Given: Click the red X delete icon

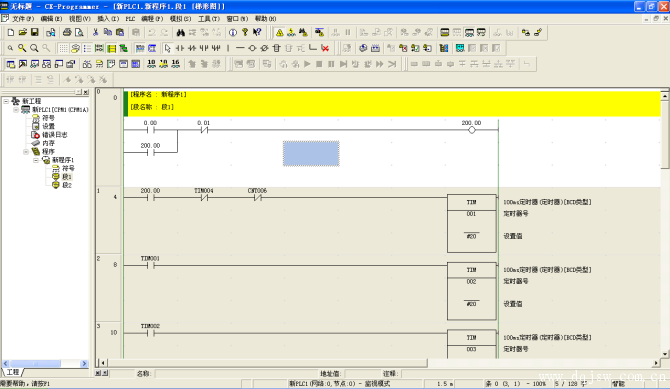Looking at the screenshot, I should coord(325,48).
